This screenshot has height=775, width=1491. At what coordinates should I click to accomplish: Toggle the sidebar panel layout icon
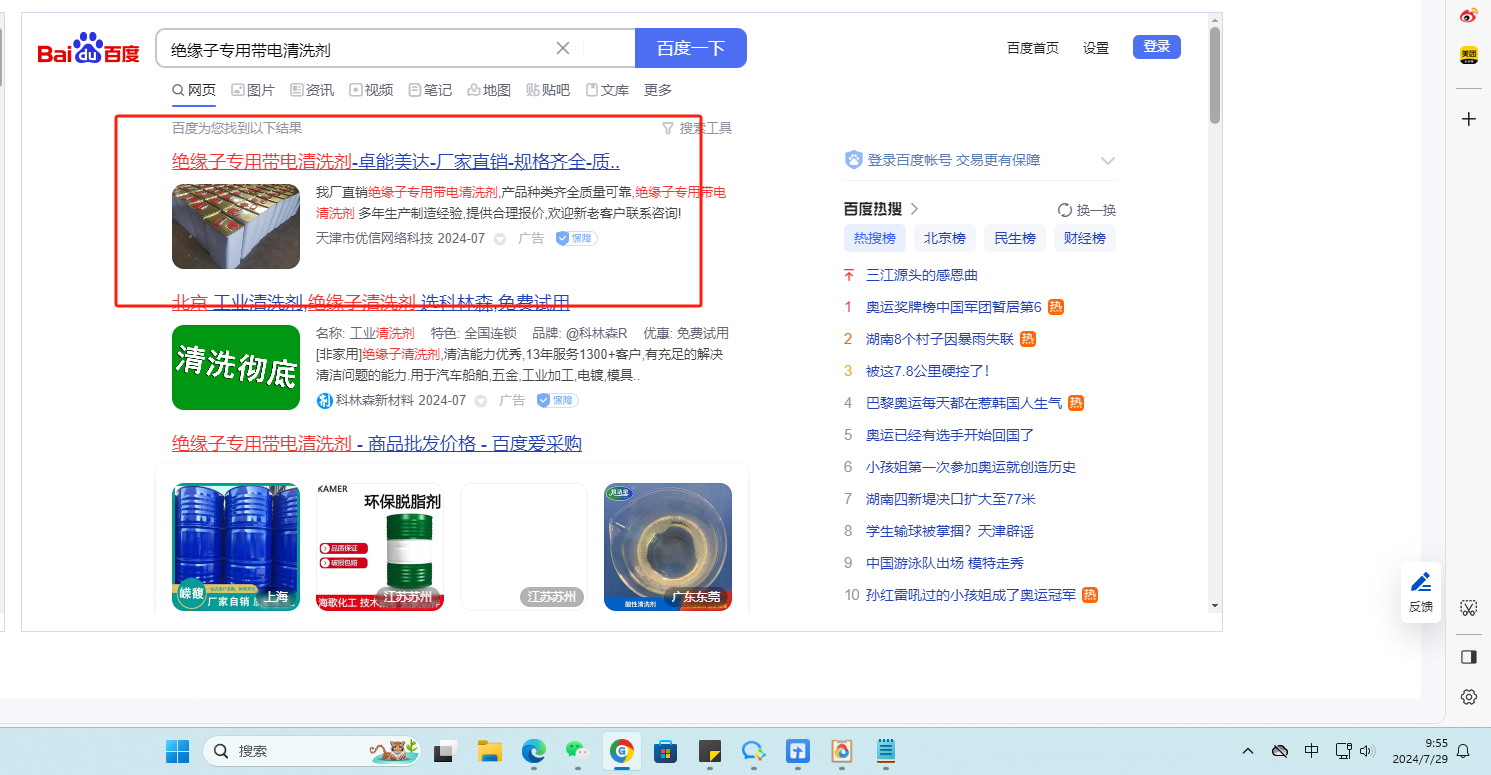[x=1469, y=657]
